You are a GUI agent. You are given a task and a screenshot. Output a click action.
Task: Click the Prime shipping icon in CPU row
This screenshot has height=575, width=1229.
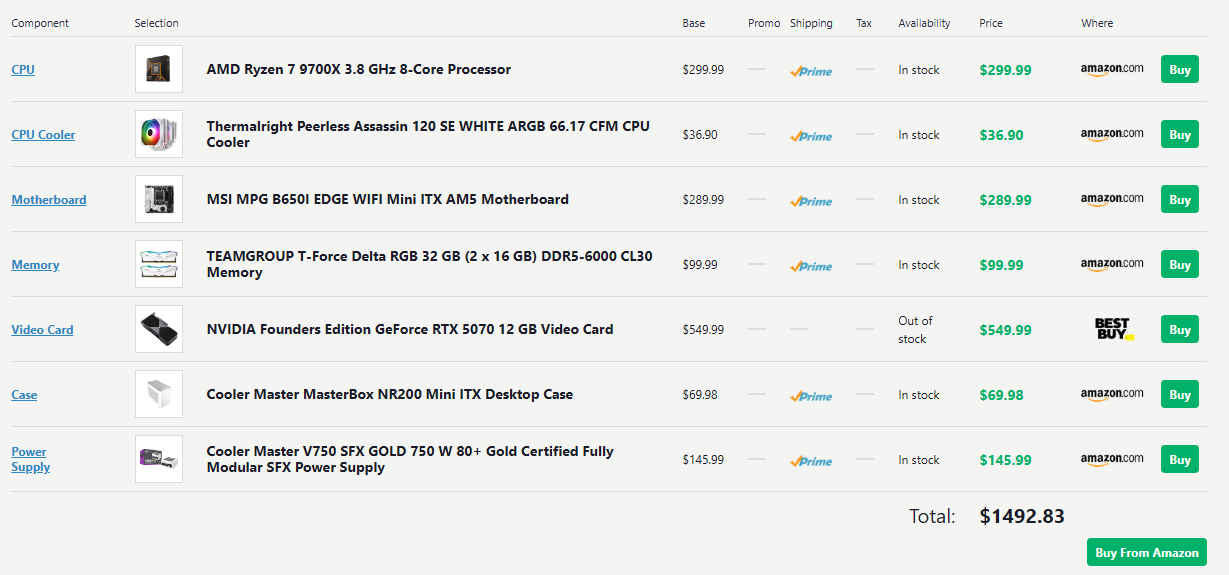pyautogui.click(x=811, y=71)
